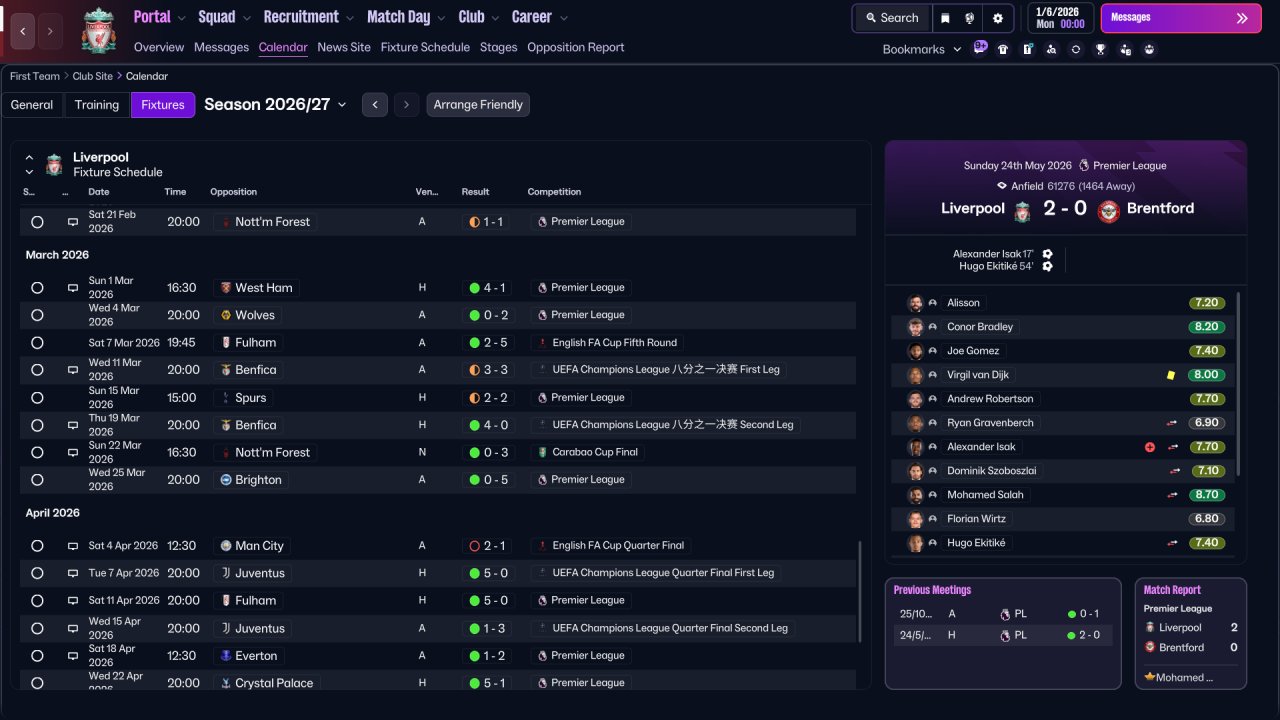Click the Liverpool crest in Fixture Schedule header
The width and height of the screenshot is (1280, 720).
pos(54,164)
